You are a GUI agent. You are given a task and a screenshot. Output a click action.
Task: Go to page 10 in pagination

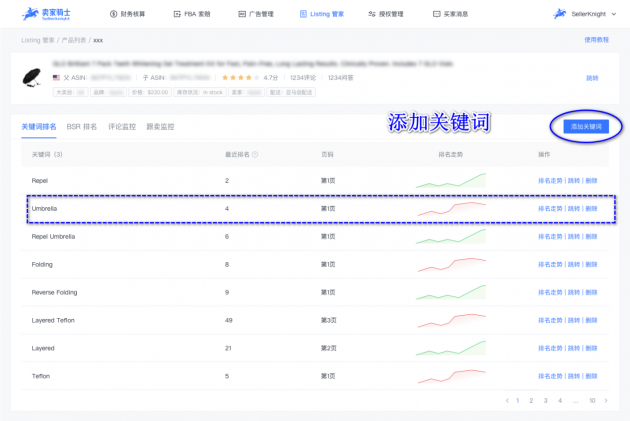pyautogui.click(x=592, y=401)
